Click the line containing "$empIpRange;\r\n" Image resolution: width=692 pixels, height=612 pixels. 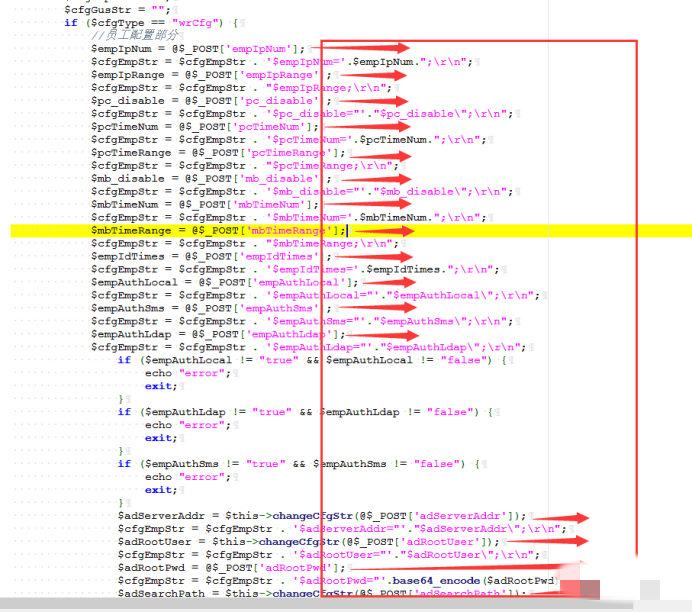[x=241, y=88]
